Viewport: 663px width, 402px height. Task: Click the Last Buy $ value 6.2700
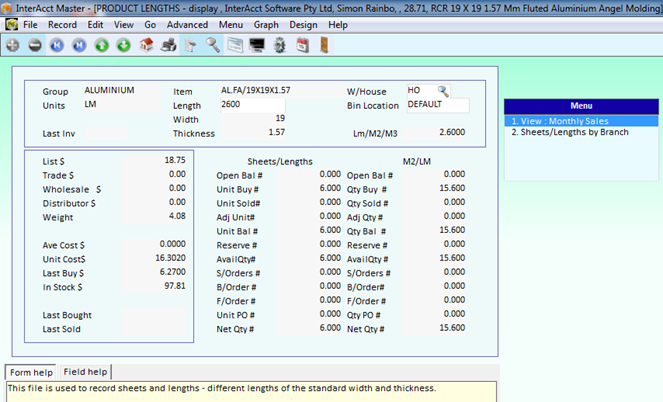173,272
